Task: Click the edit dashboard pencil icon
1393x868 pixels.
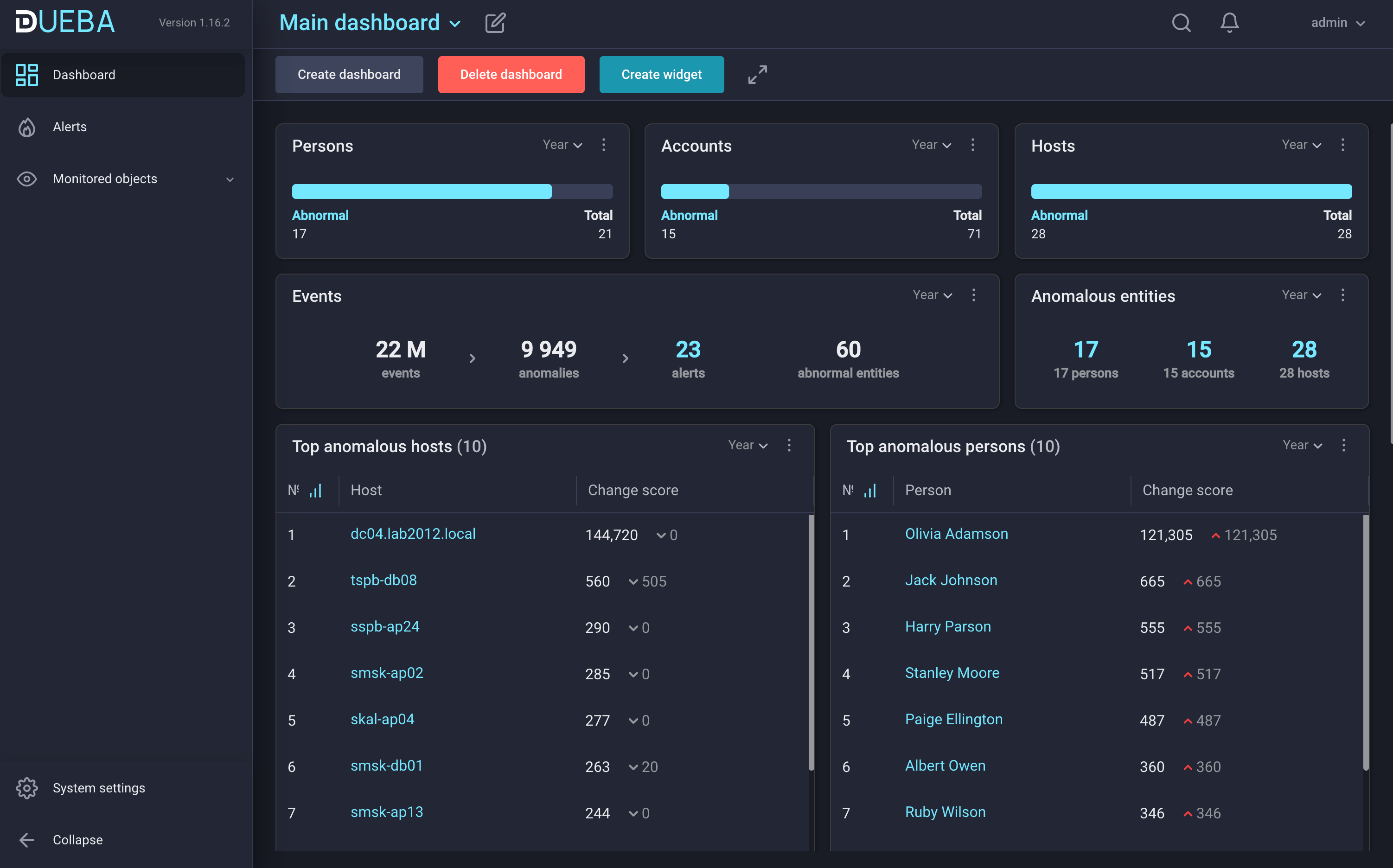Action: (x=495, y=23)
